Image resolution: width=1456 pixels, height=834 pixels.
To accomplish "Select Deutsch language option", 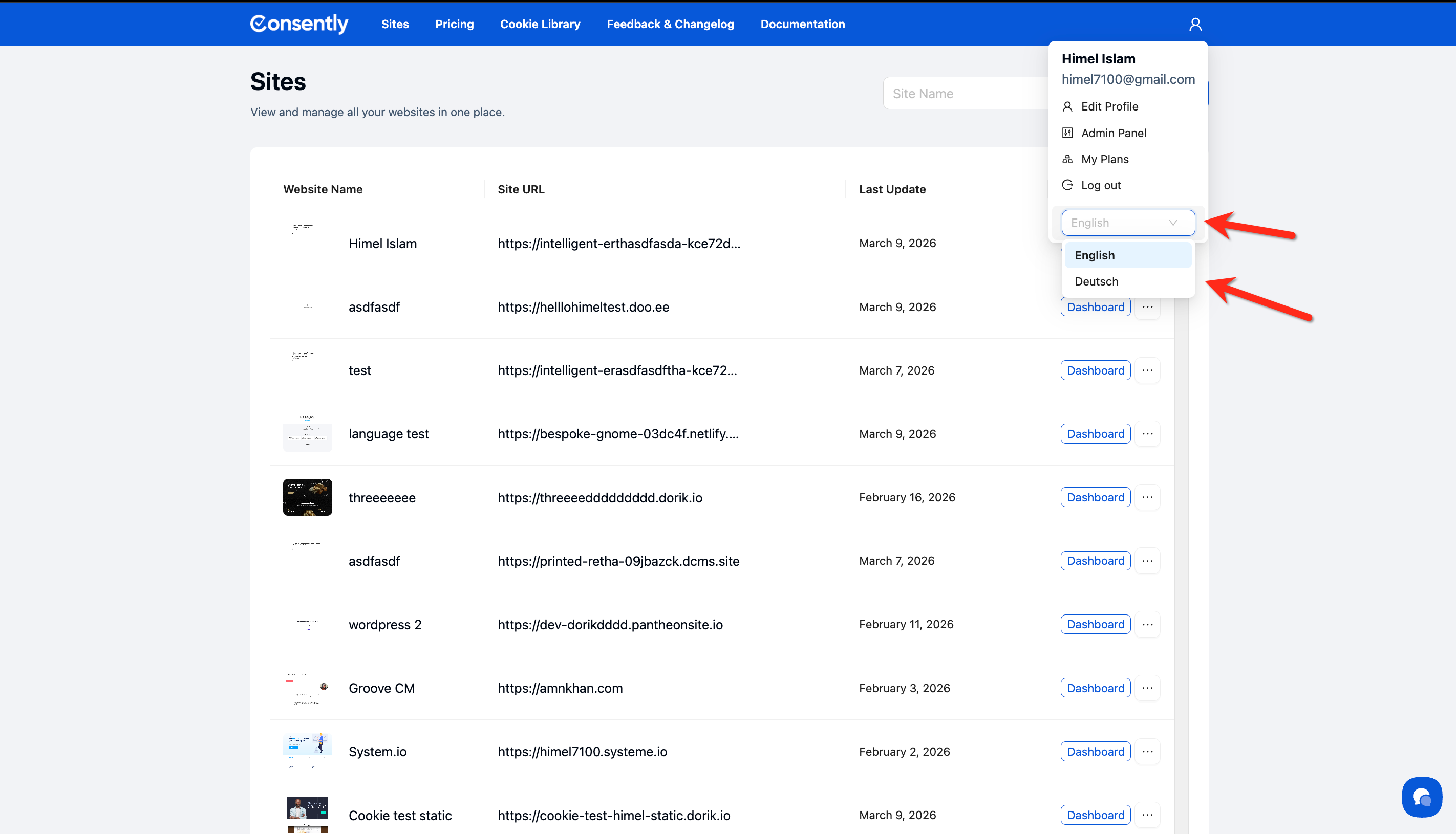I will tap(1096, 281).
